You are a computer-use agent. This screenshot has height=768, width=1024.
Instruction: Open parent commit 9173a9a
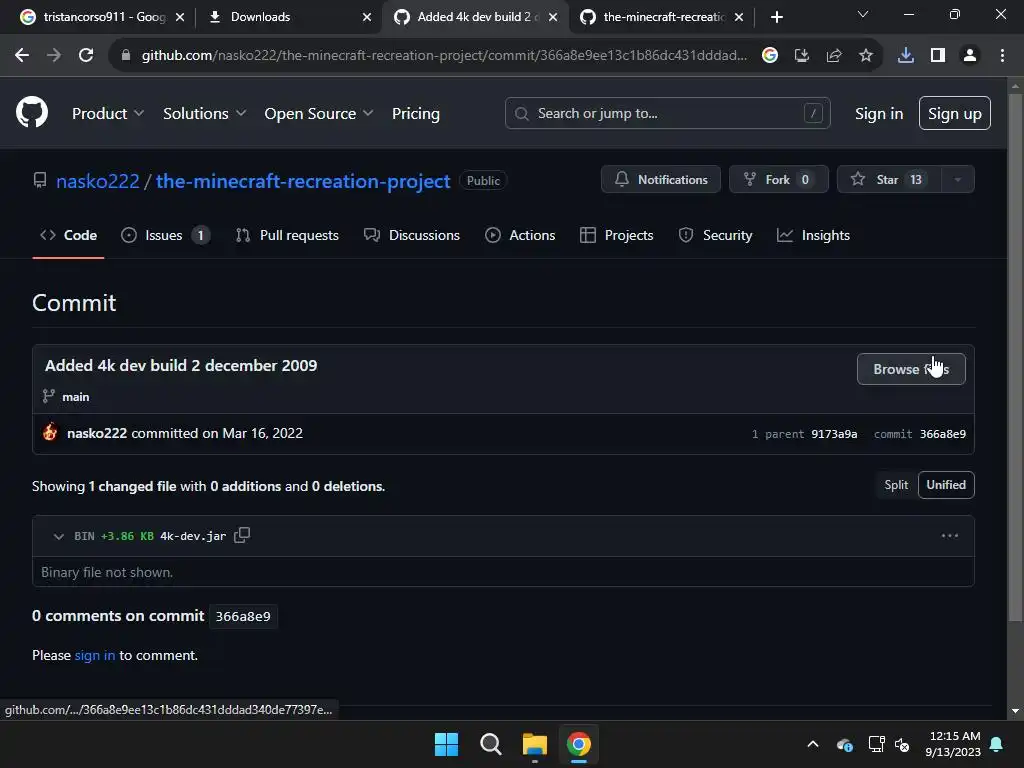coord(834,434)
